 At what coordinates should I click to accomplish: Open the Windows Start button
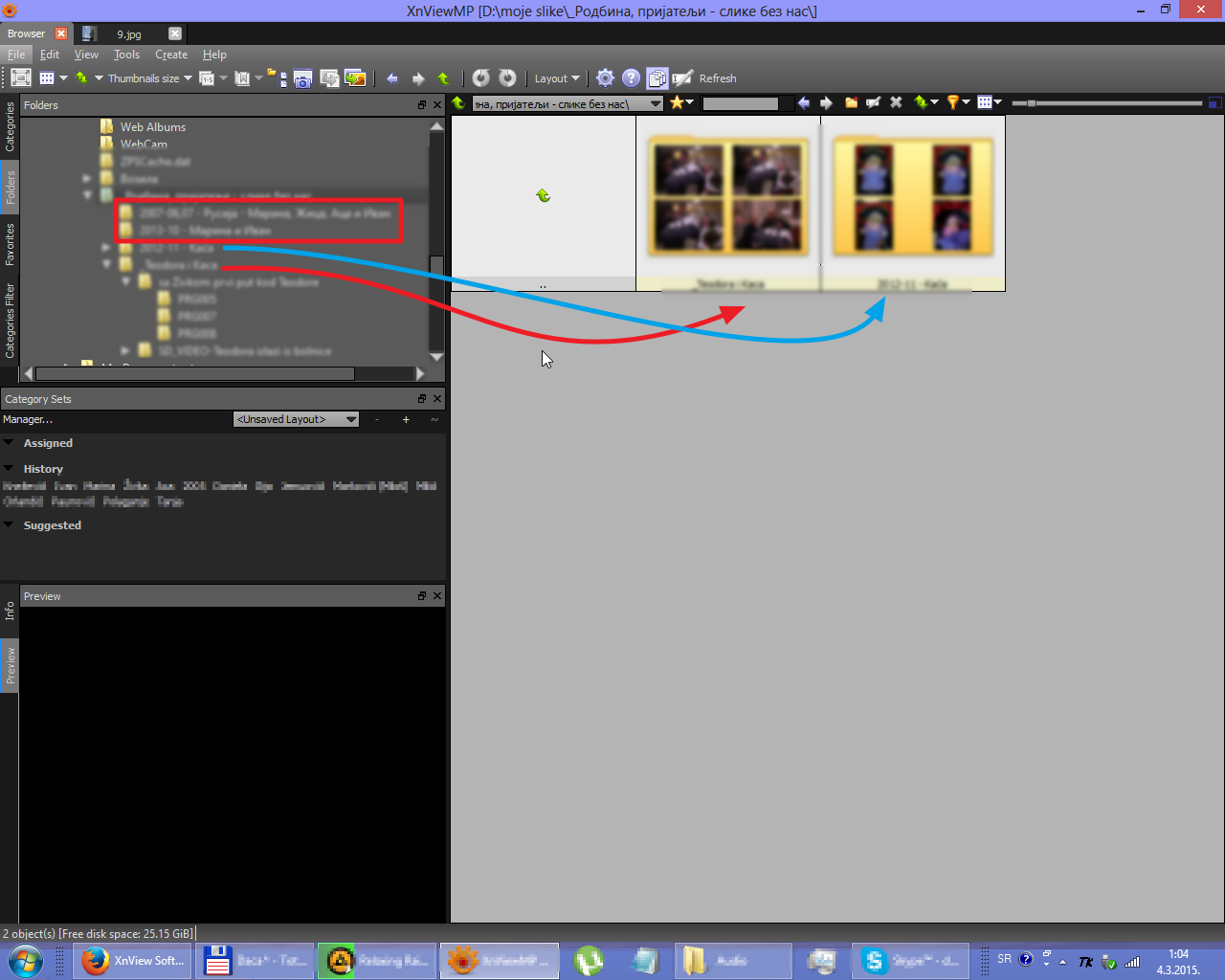click(26, 960)
